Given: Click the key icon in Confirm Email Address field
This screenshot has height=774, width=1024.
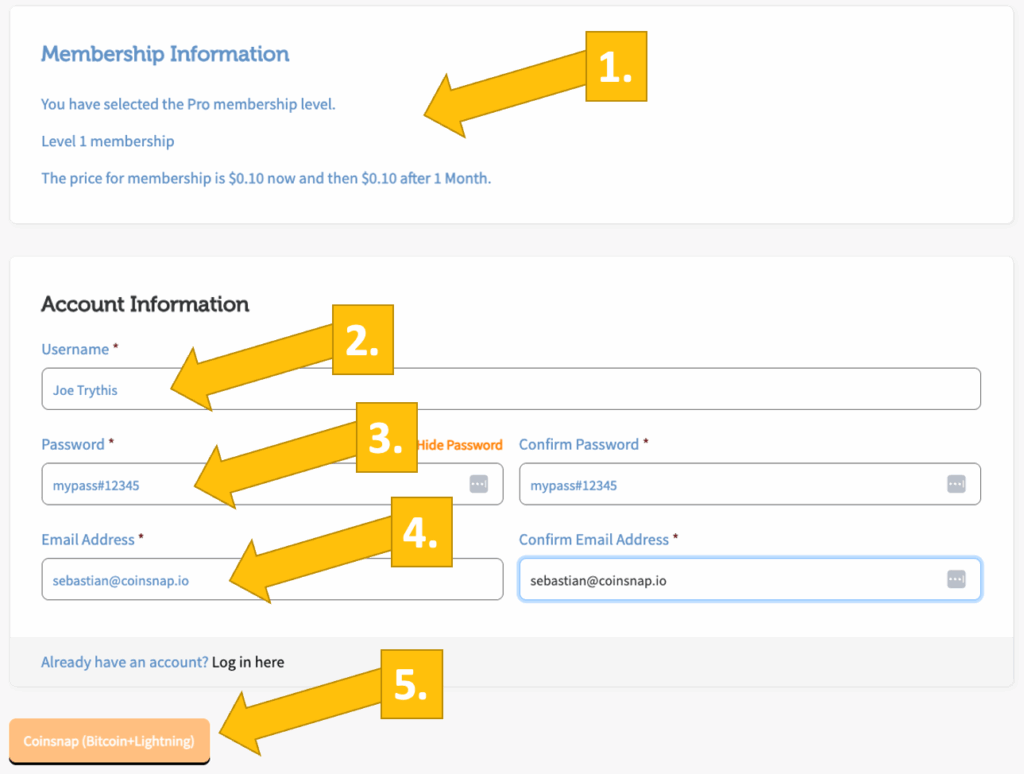Looking at the screenshot, I should (x=956, y=579).
